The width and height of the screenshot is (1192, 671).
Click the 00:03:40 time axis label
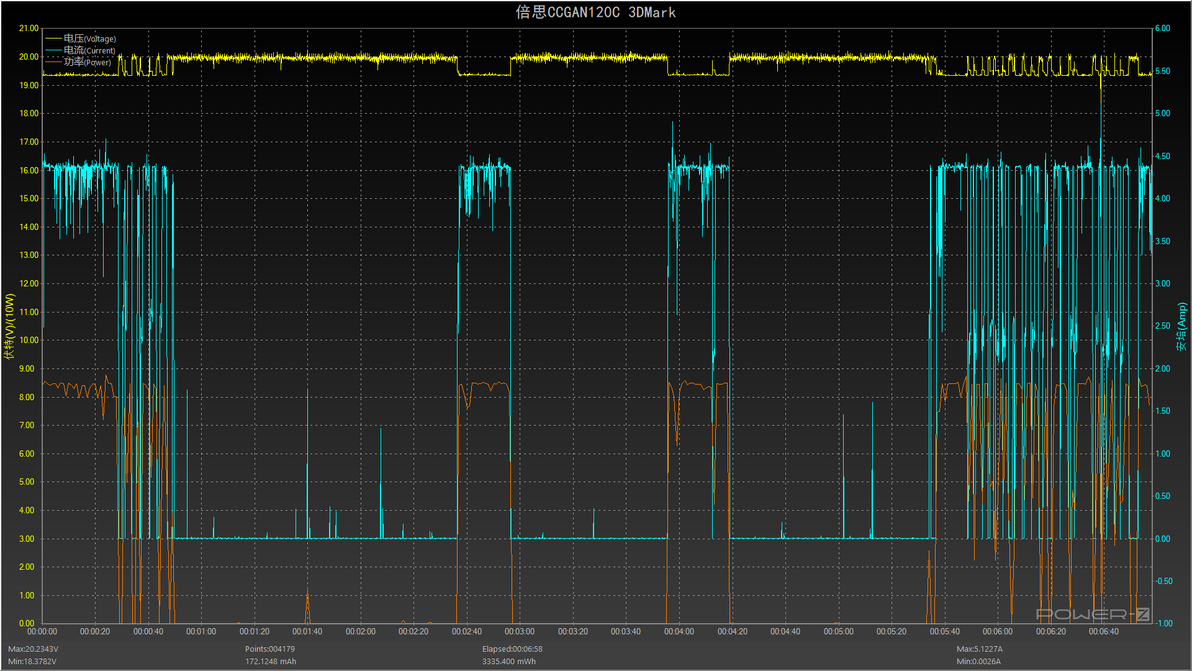click(x=626, y=631)
